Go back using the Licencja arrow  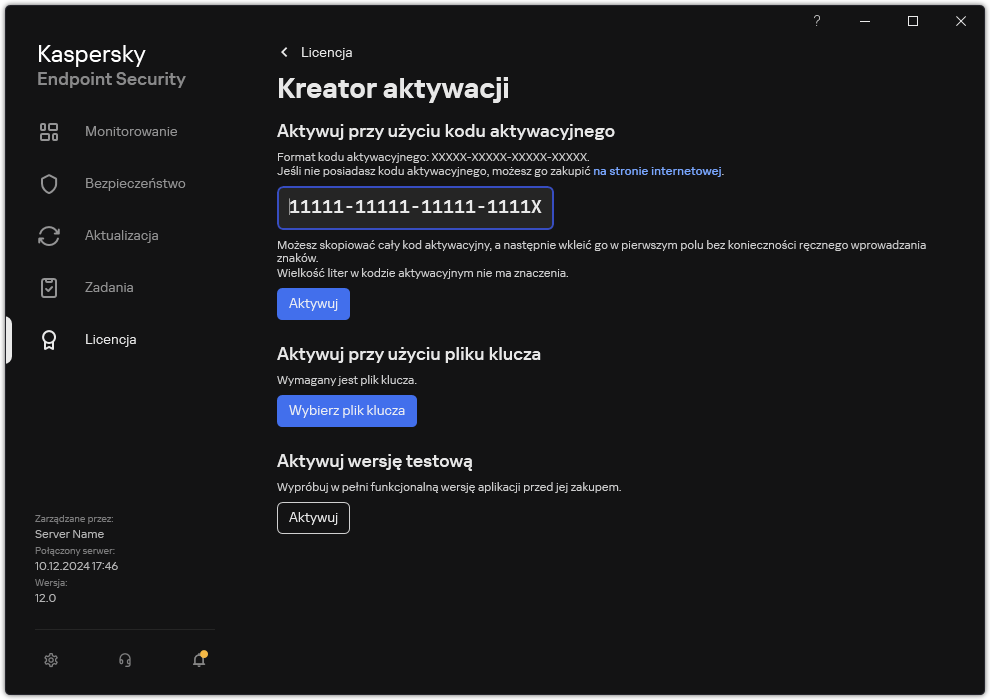tap(284, 52)
